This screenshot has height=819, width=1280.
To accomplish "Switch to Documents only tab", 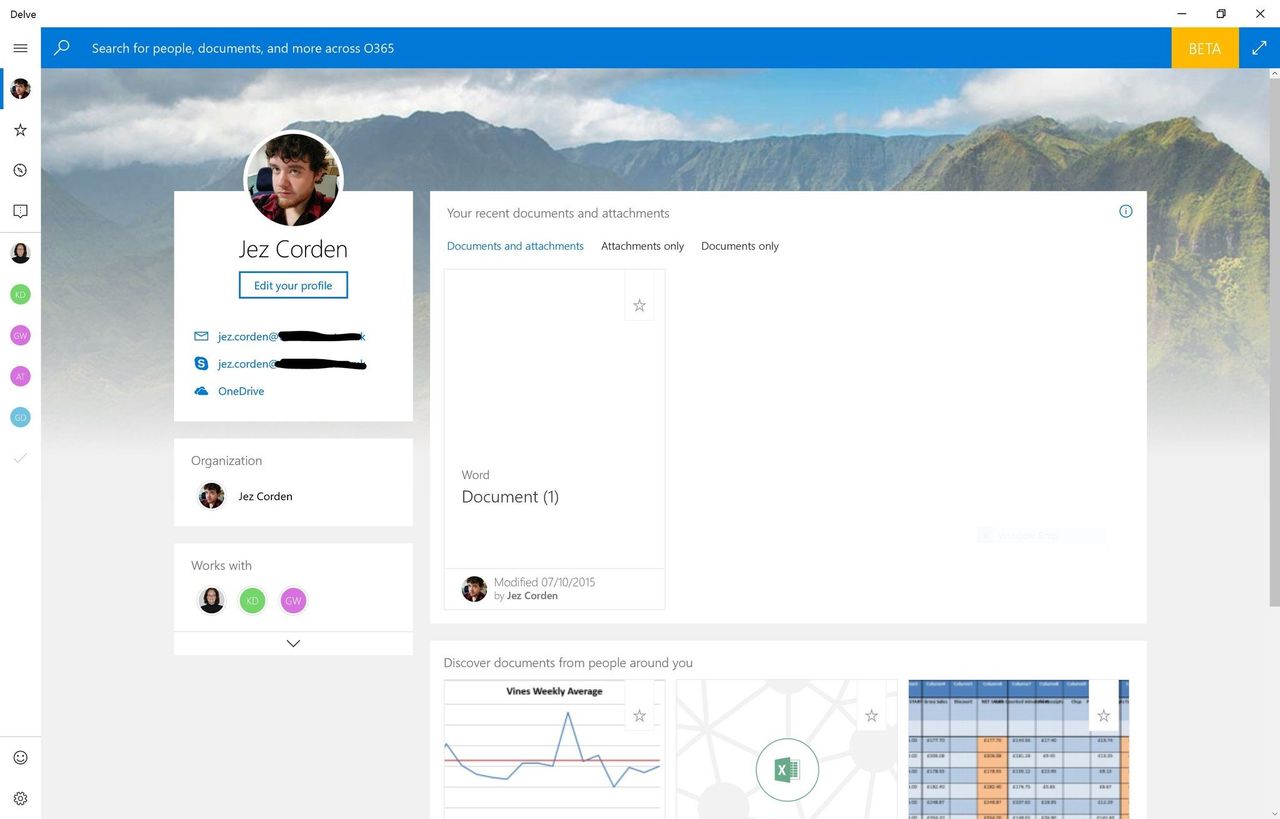I will [x=740, y=246].
